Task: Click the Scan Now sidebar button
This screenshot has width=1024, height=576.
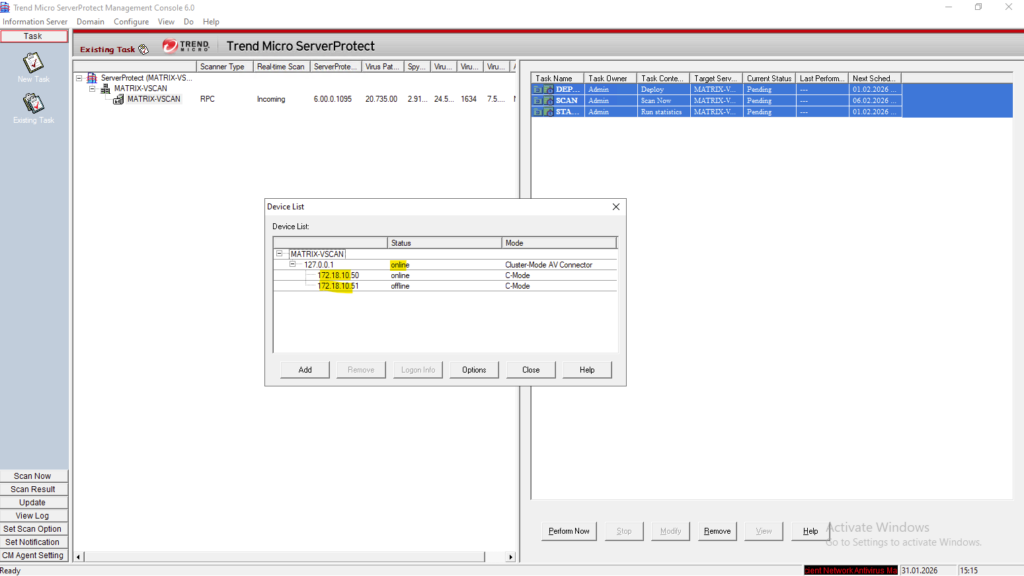Action: point(33,476)
